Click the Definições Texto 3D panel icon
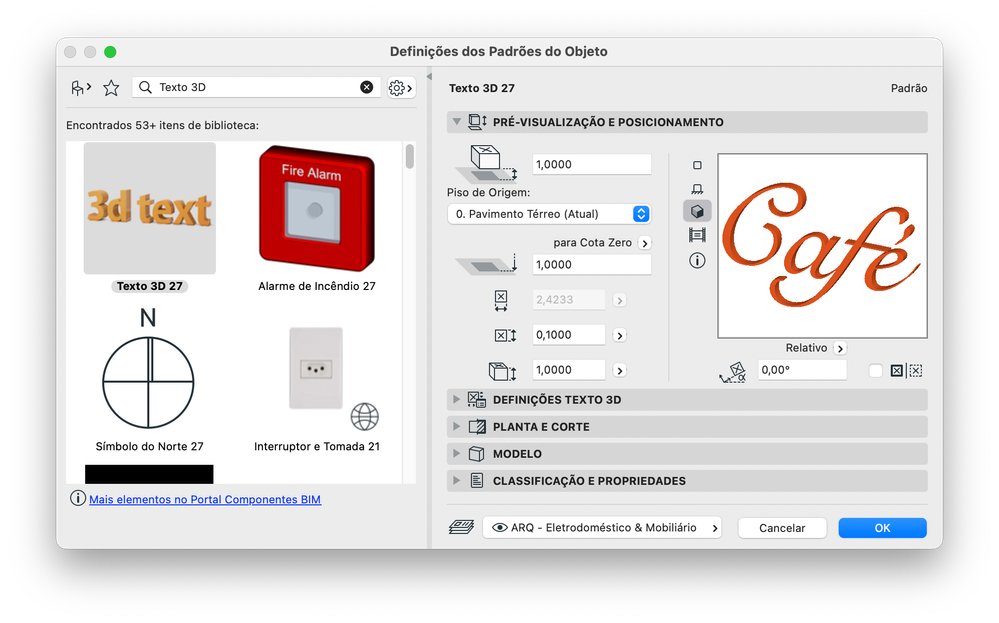This screenshot has height=623, width=999. (x=477, y=399)
